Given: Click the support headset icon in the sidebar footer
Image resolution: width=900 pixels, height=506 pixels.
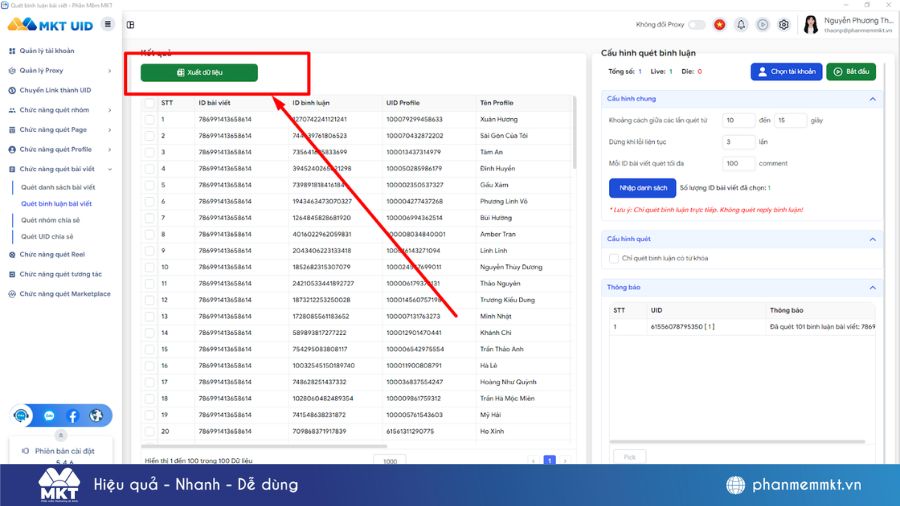Looking at the screenshot, I should [21, 415].
